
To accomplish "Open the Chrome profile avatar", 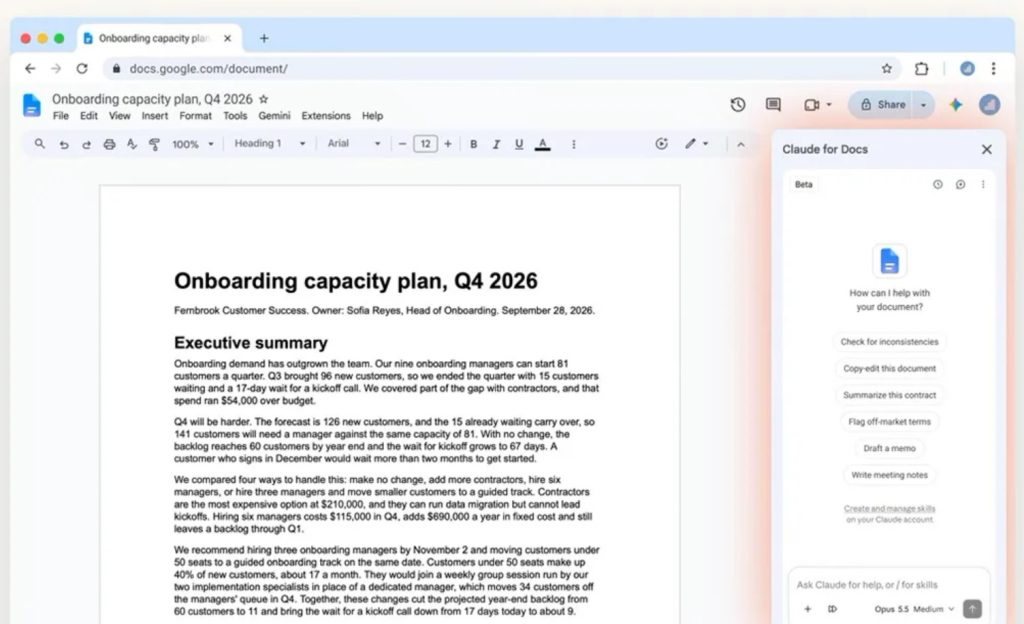I will tap(967, 69).
